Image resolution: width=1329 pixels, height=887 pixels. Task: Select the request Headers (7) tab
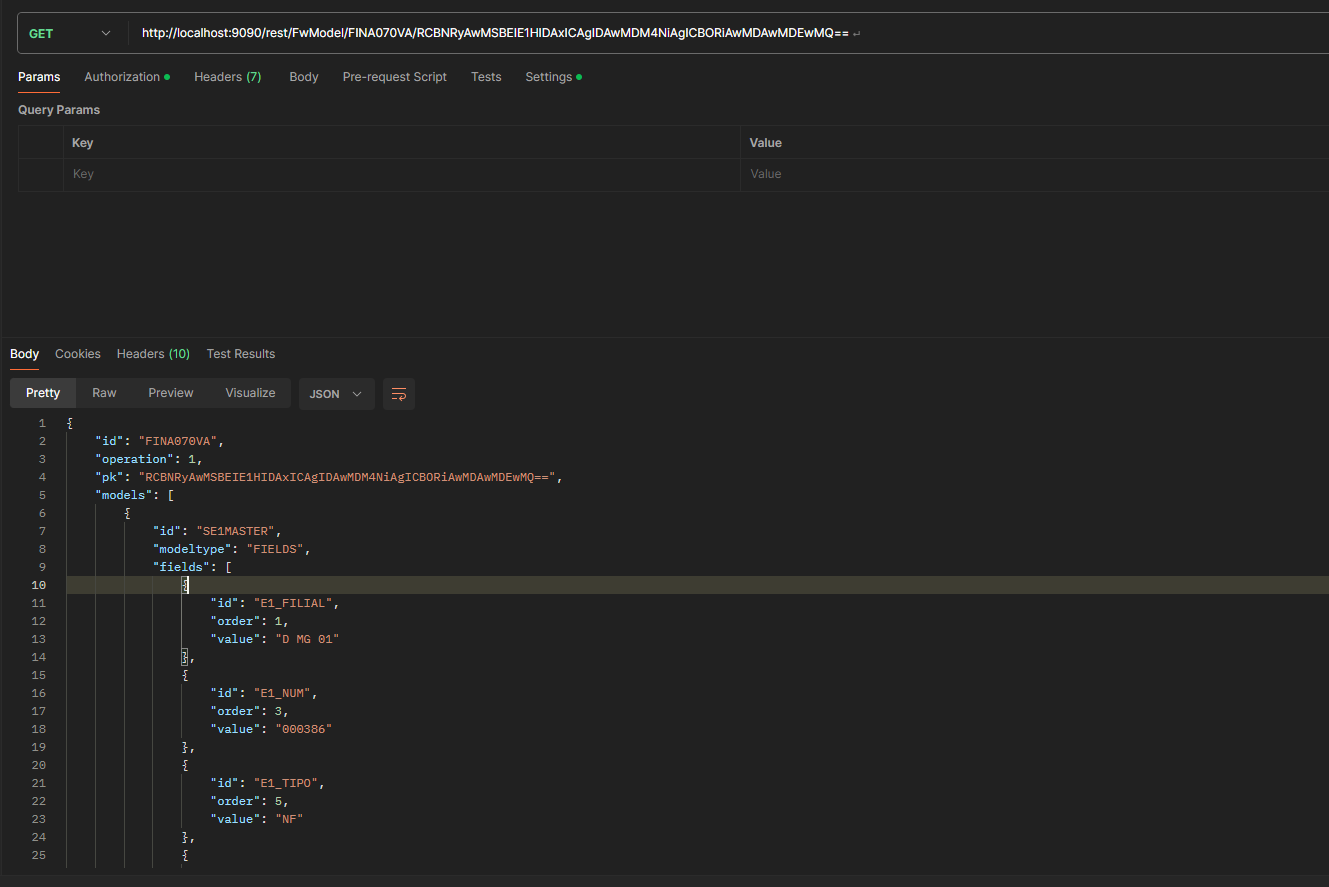pyautogui.click(x=227, y=77)
